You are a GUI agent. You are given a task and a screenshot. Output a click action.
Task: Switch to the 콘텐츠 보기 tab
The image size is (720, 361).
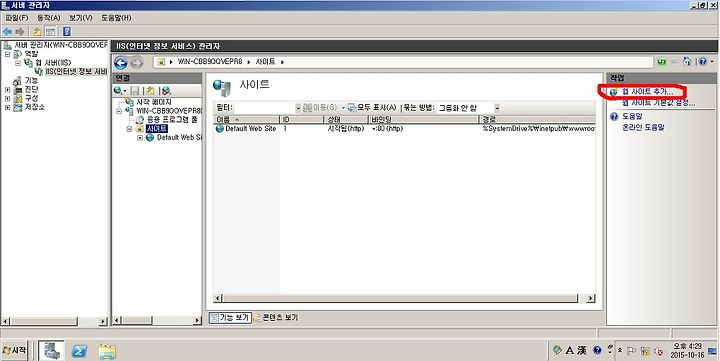(276, 317)
